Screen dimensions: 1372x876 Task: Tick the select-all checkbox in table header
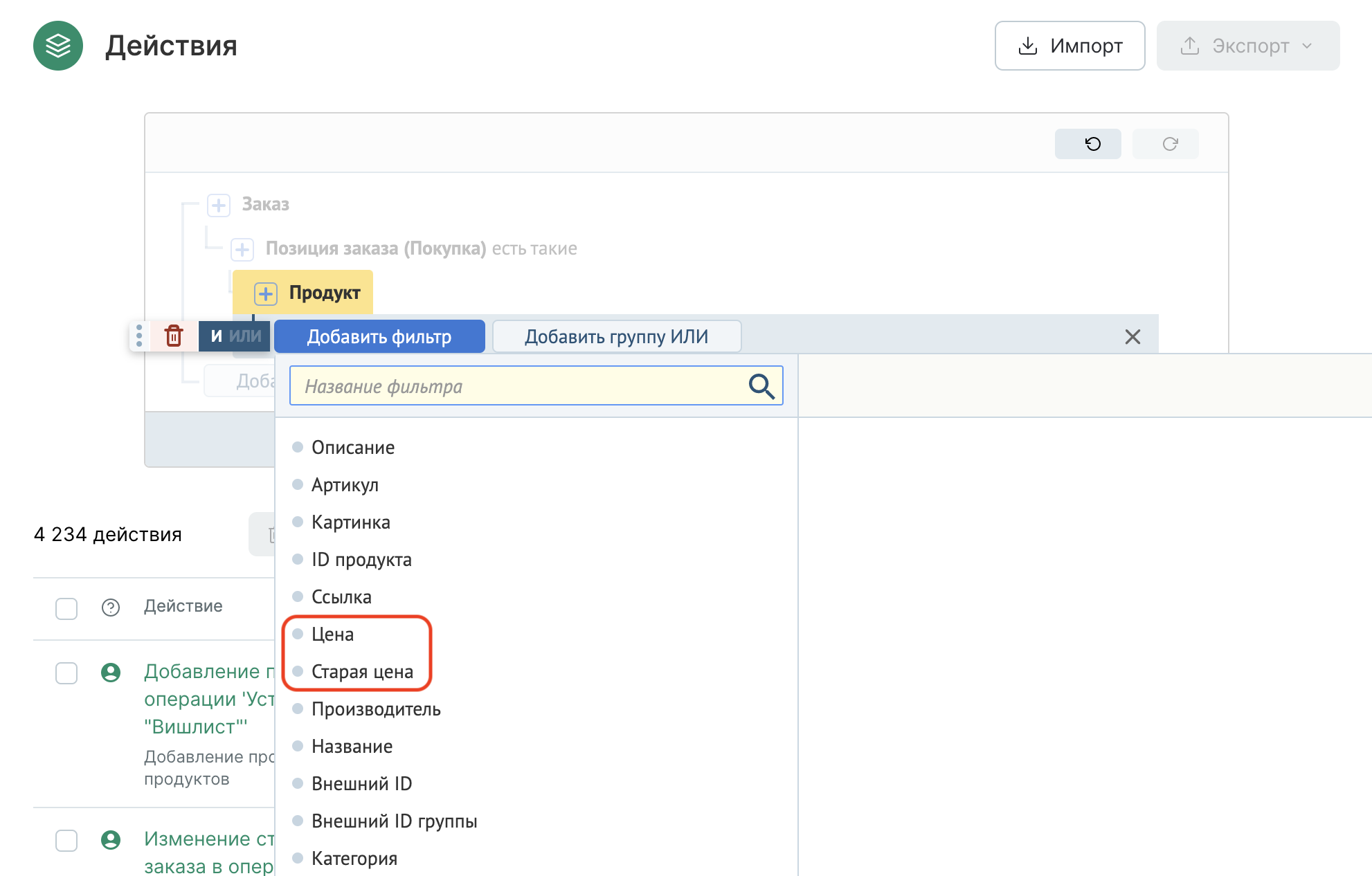[x=66, y=609]
